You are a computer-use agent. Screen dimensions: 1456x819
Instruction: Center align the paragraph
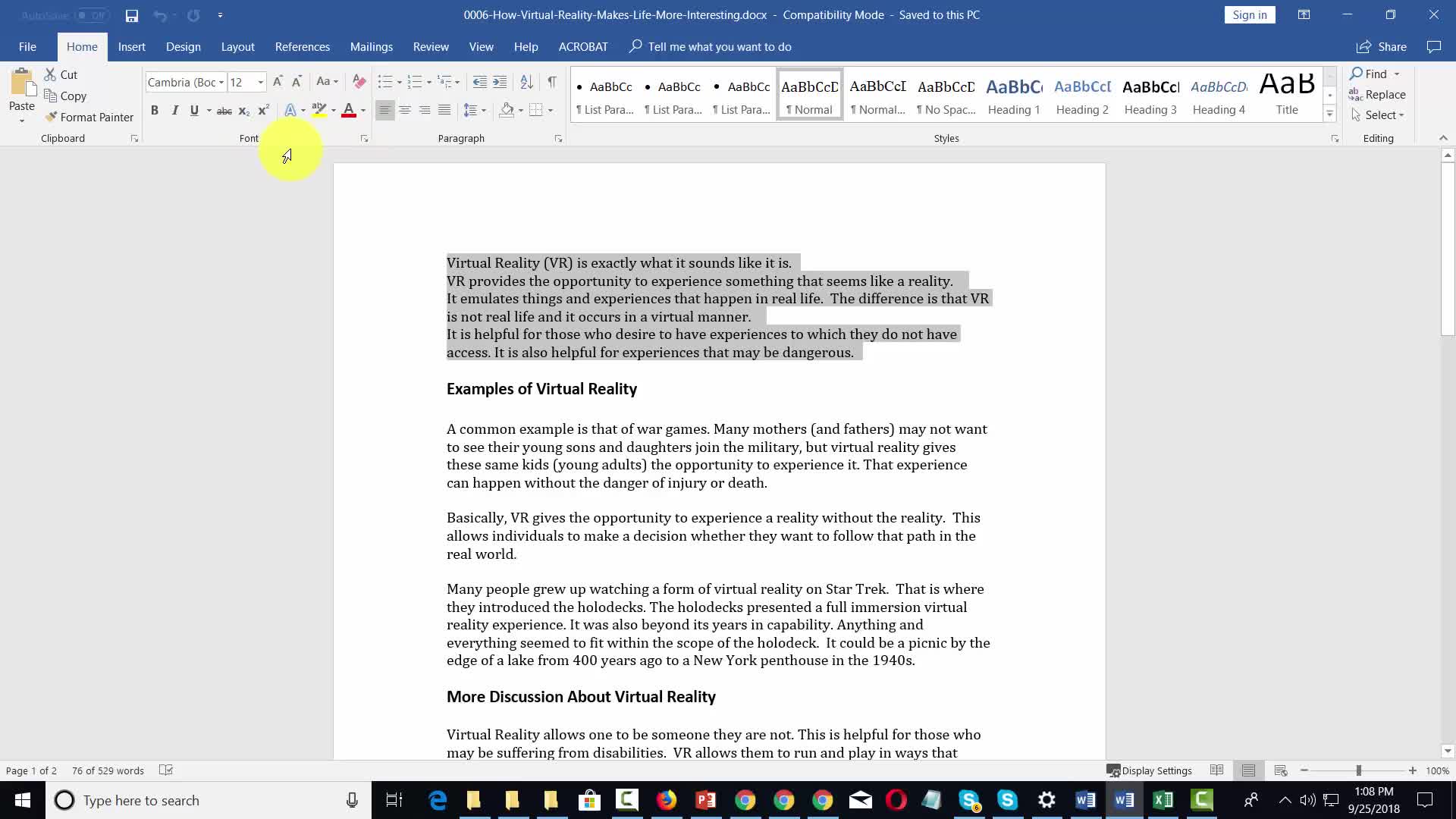(405, 111)
